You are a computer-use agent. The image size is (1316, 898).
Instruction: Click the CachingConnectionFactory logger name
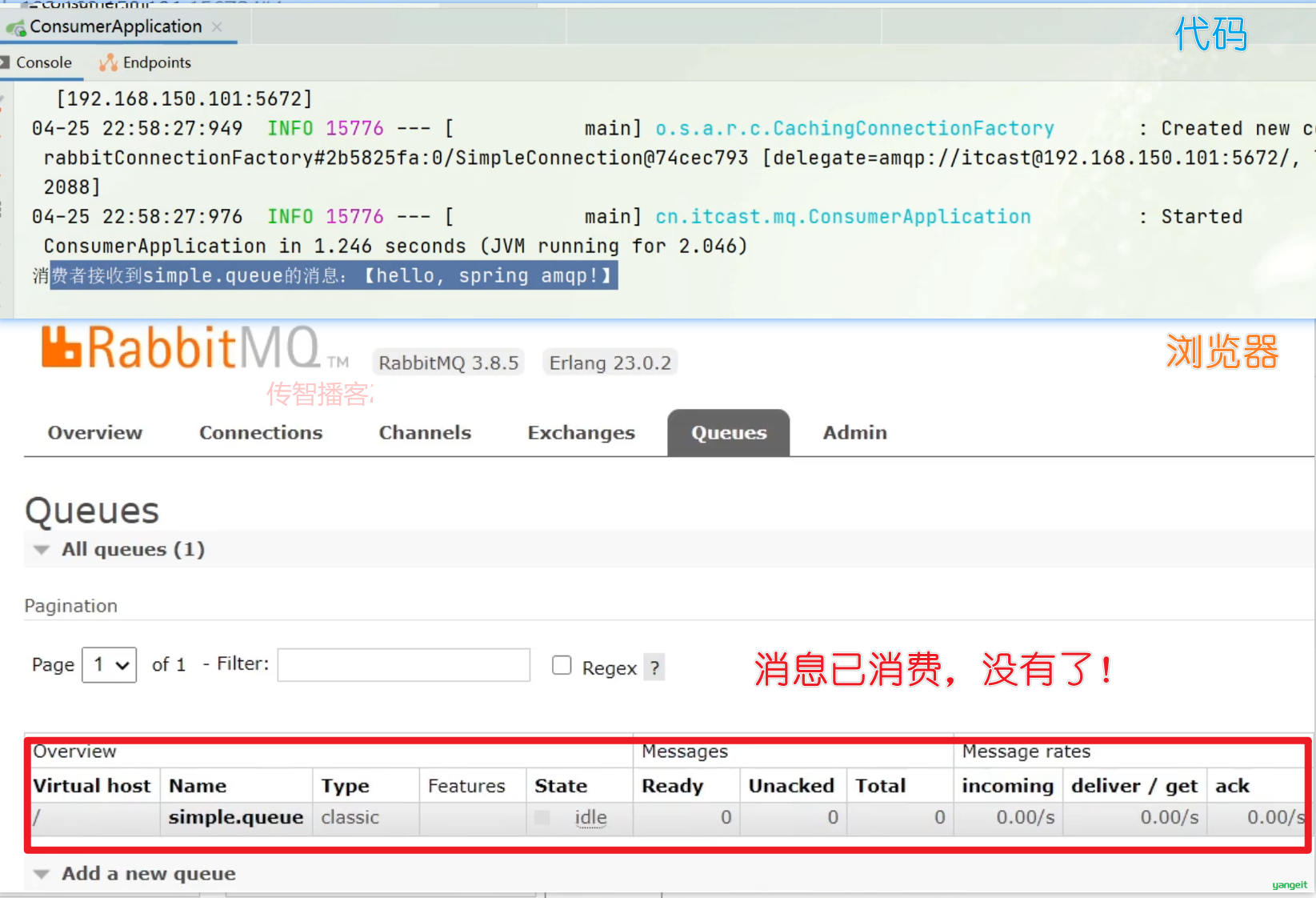click(x=854, y=128)
